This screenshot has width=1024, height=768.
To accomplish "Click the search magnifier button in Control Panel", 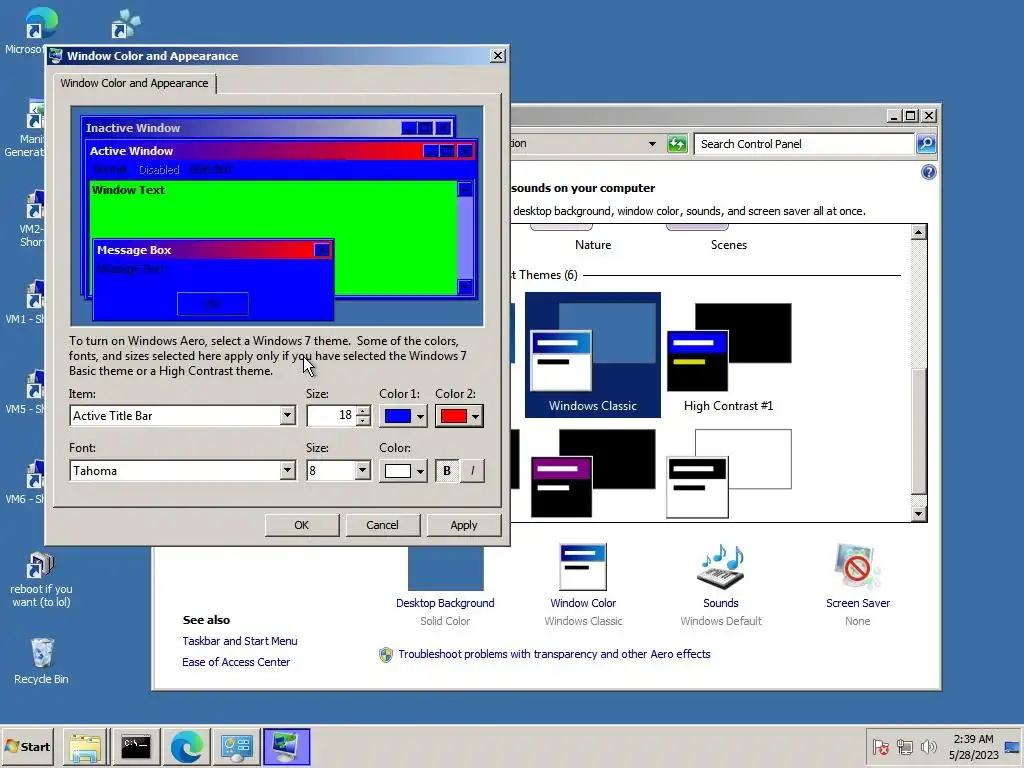I will click(x=926, y=144).
